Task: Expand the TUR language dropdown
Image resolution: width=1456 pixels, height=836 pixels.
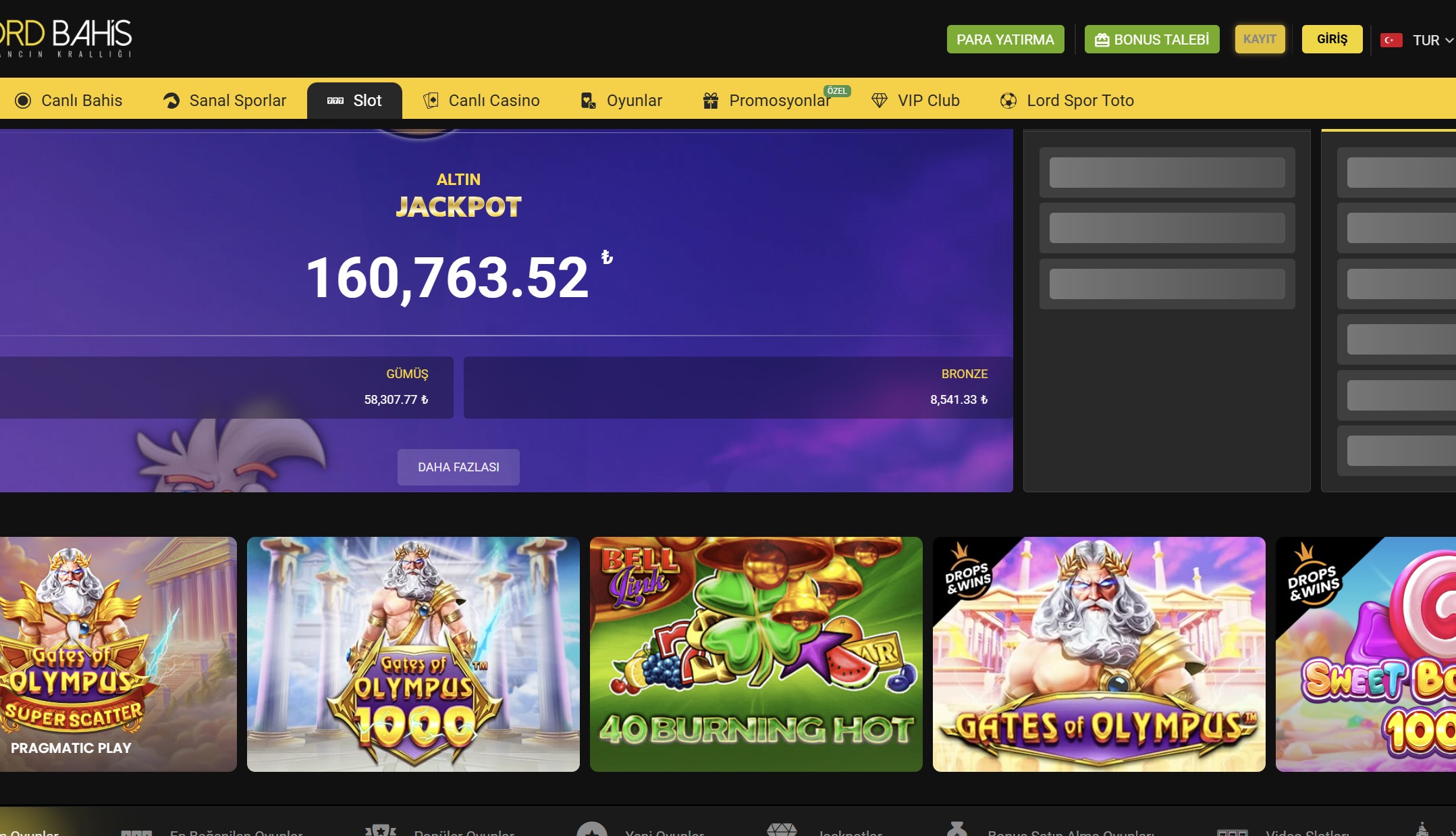Action: click(1433, 40)
